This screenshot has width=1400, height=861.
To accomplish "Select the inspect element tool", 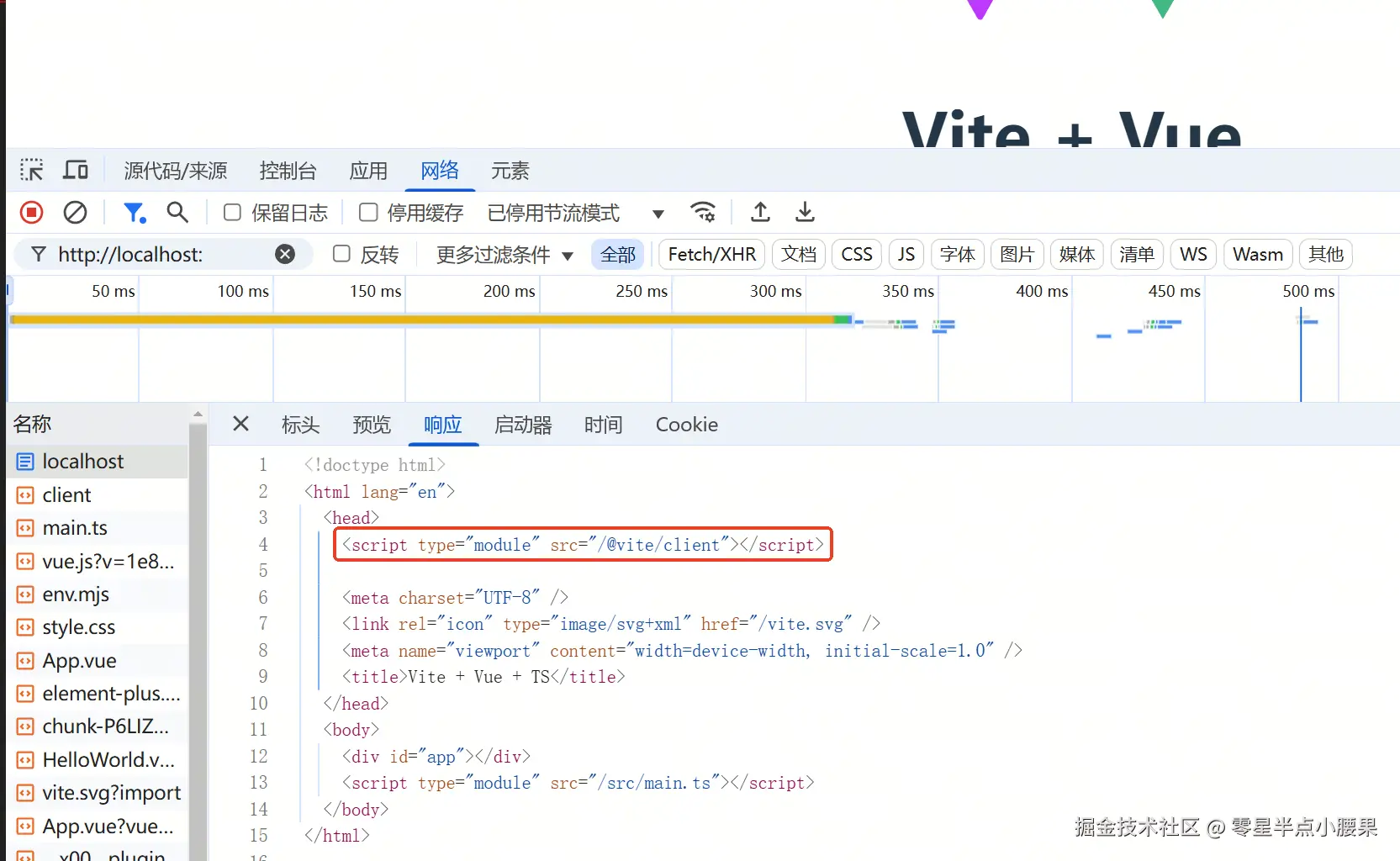I will click(x=31, y=169).
